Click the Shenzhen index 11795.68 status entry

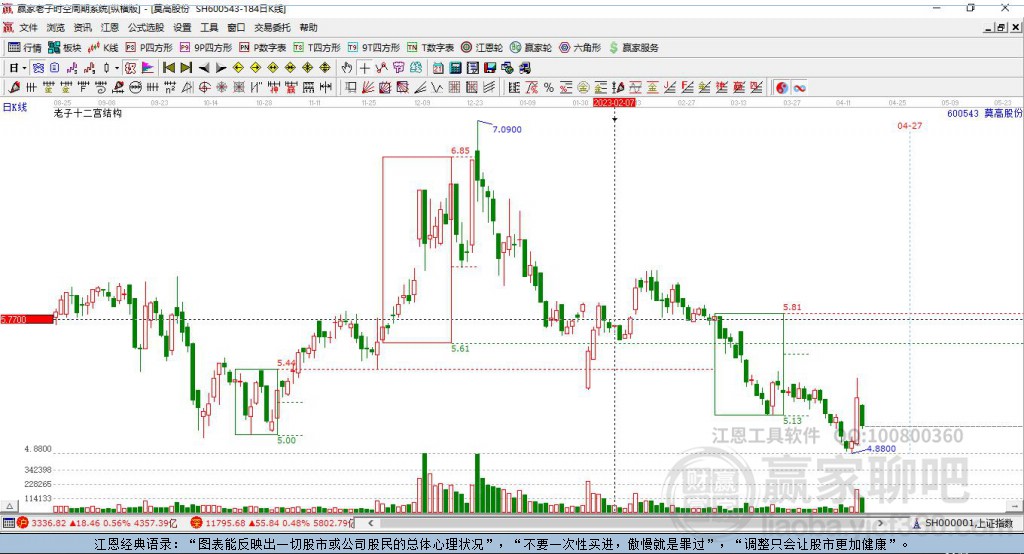(272, 523)
